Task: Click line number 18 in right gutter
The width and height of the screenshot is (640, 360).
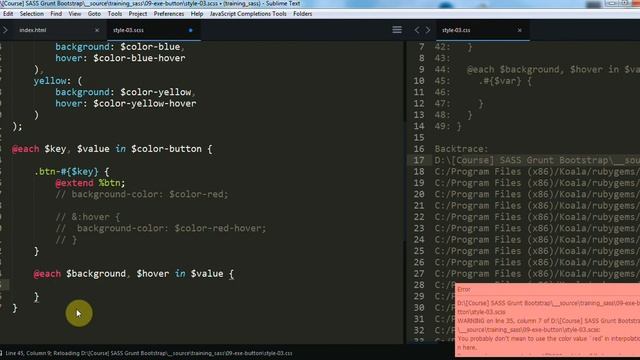Action: click(x=419, y=171)
